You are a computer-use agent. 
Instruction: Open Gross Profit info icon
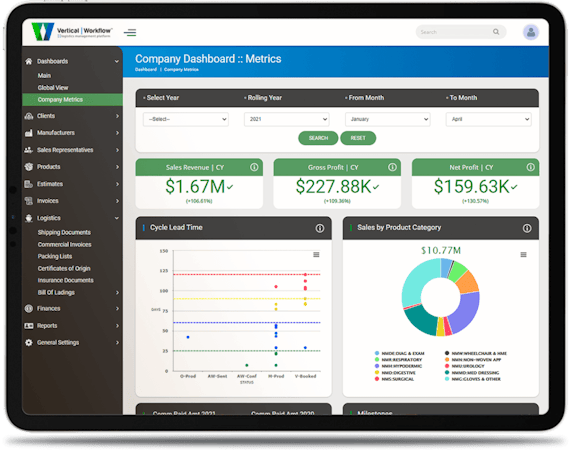point(392,167)
